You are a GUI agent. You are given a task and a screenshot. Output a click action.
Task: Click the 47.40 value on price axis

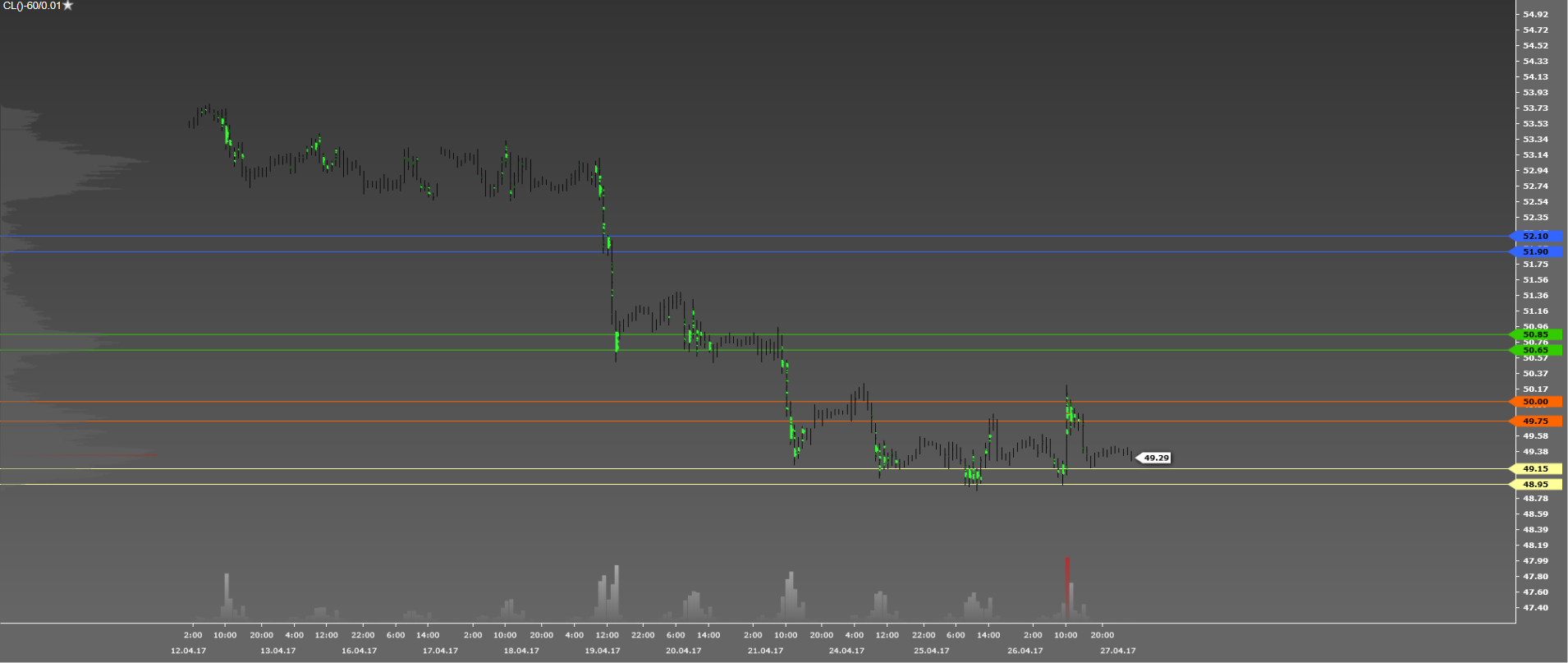point(1535,608)
